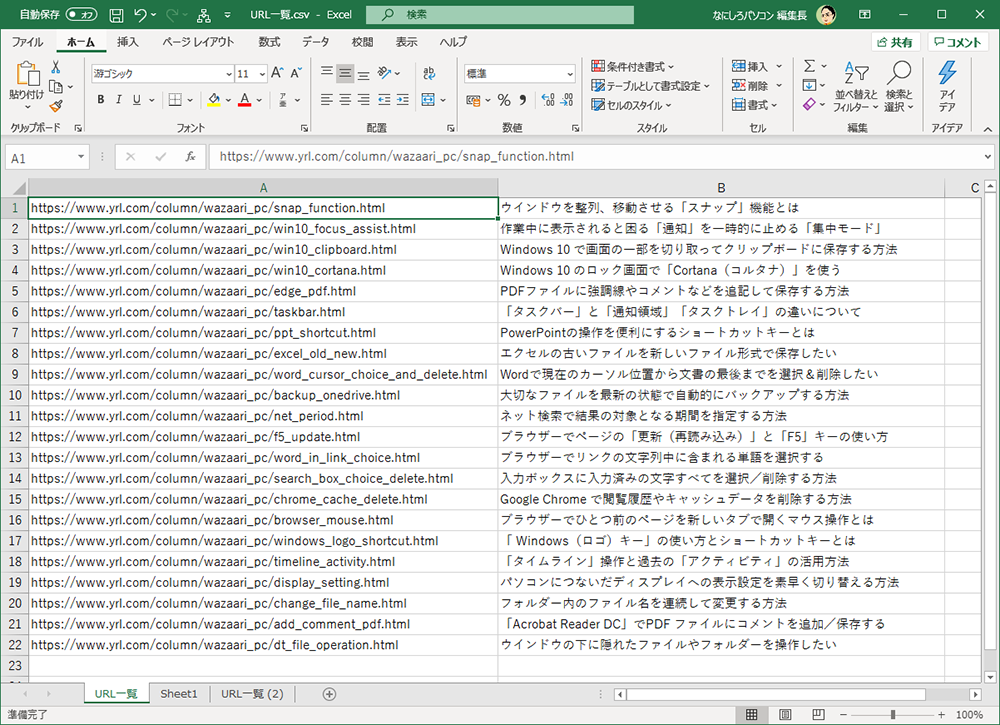This screenshot has width=1000, height=725.
Task: Click the Format cells button
Action: [755, 105]
